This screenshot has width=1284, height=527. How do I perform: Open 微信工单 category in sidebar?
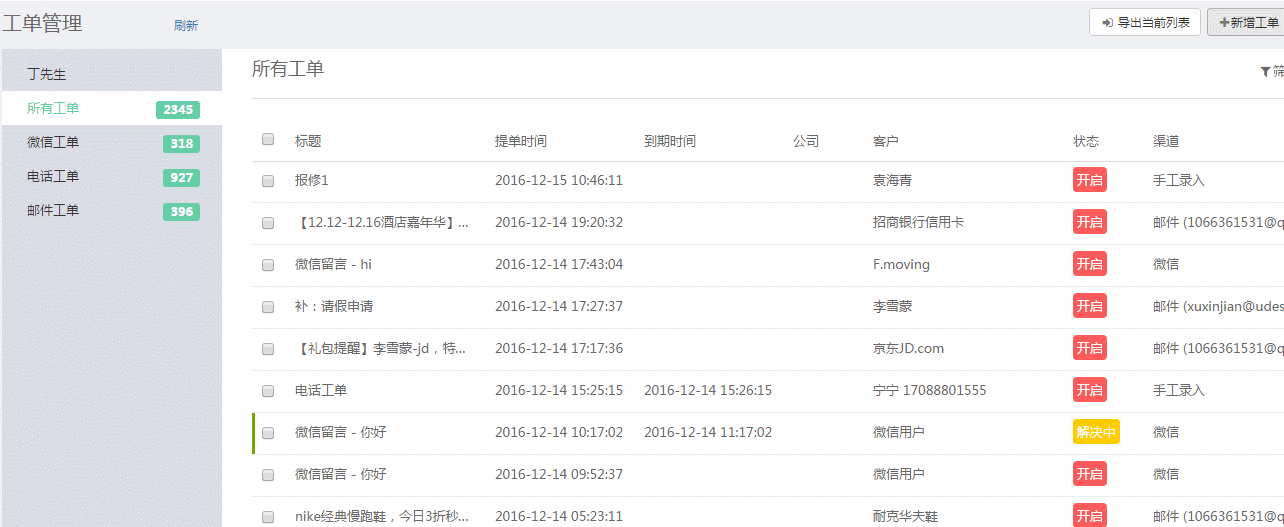[53, 142]
